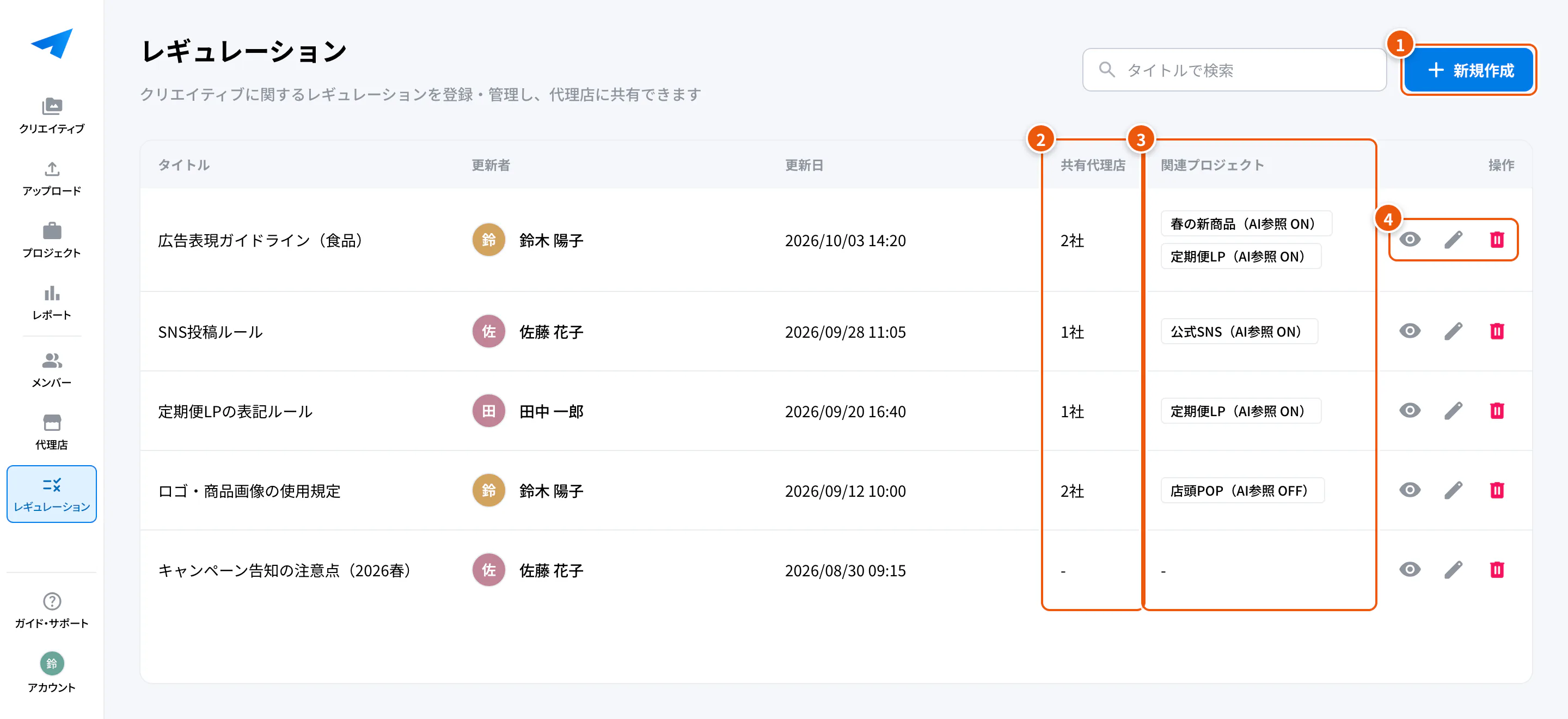Click the title SNS投稿ルール

point(210,332)
